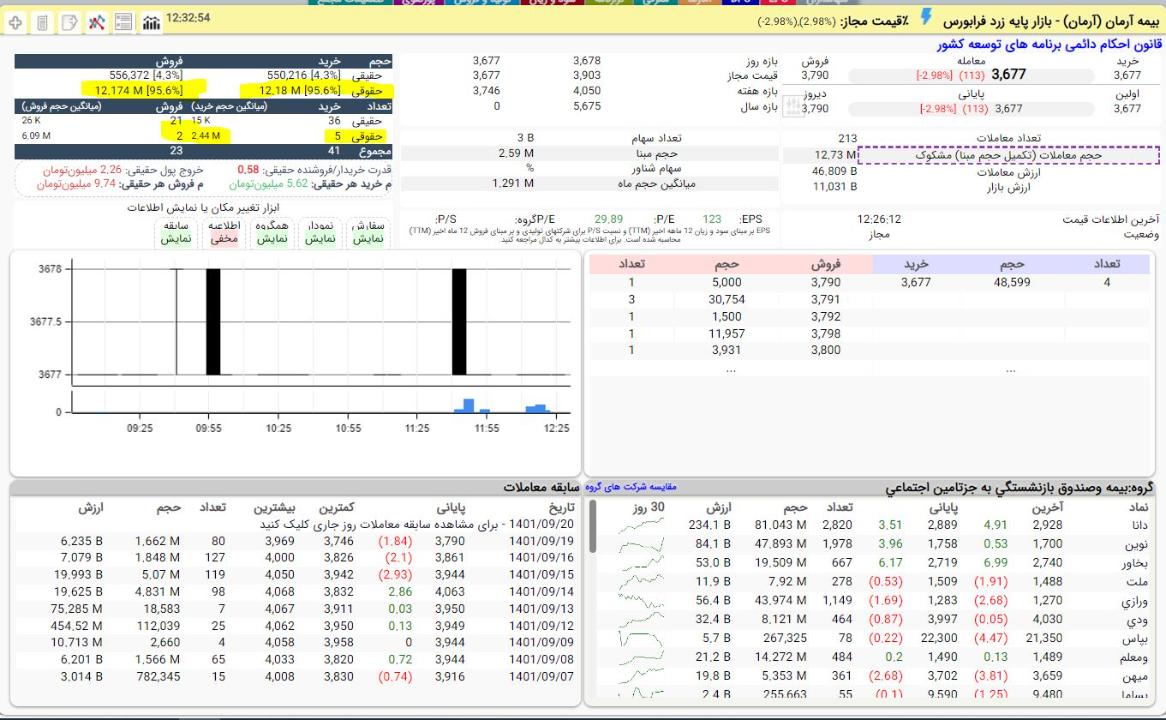Toggle the همگروه display button
Viewport: 1166px width, 720px height.
(272, 233)
